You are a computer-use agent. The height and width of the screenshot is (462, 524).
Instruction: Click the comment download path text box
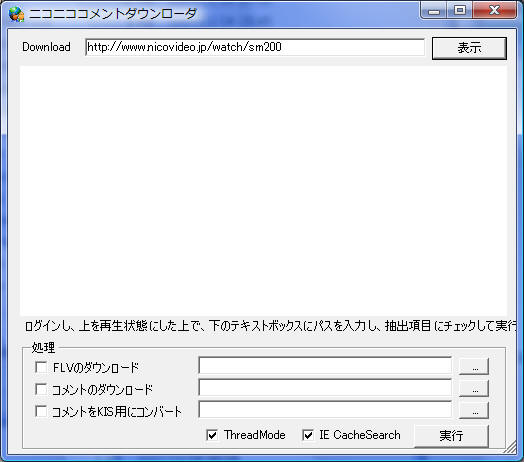click(325, 387)
